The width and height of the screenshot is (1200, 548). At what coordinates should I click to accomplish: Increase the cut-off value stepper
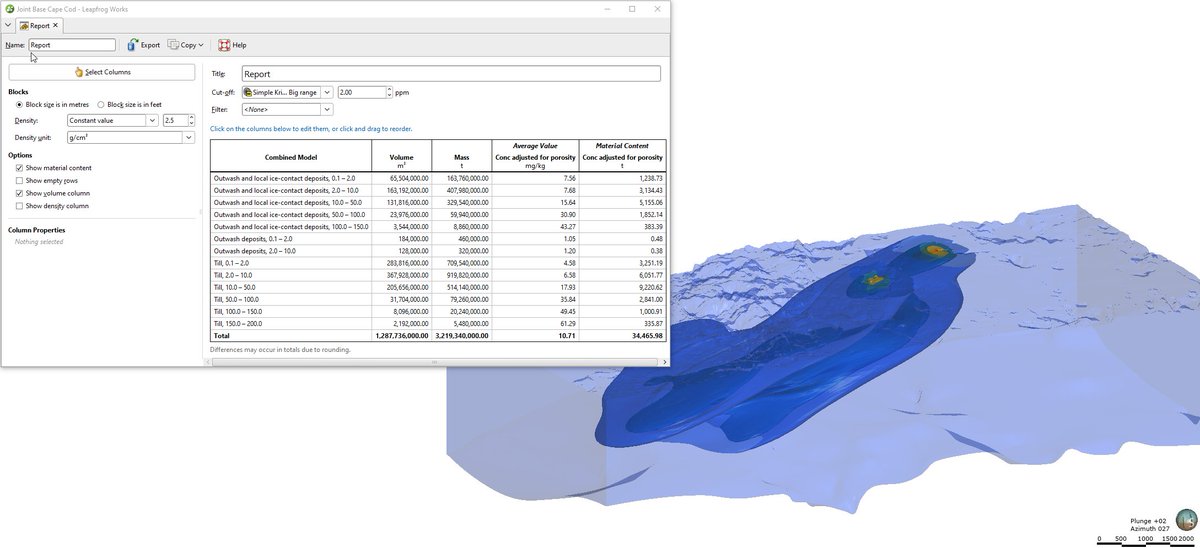click(x=389, y=89)
